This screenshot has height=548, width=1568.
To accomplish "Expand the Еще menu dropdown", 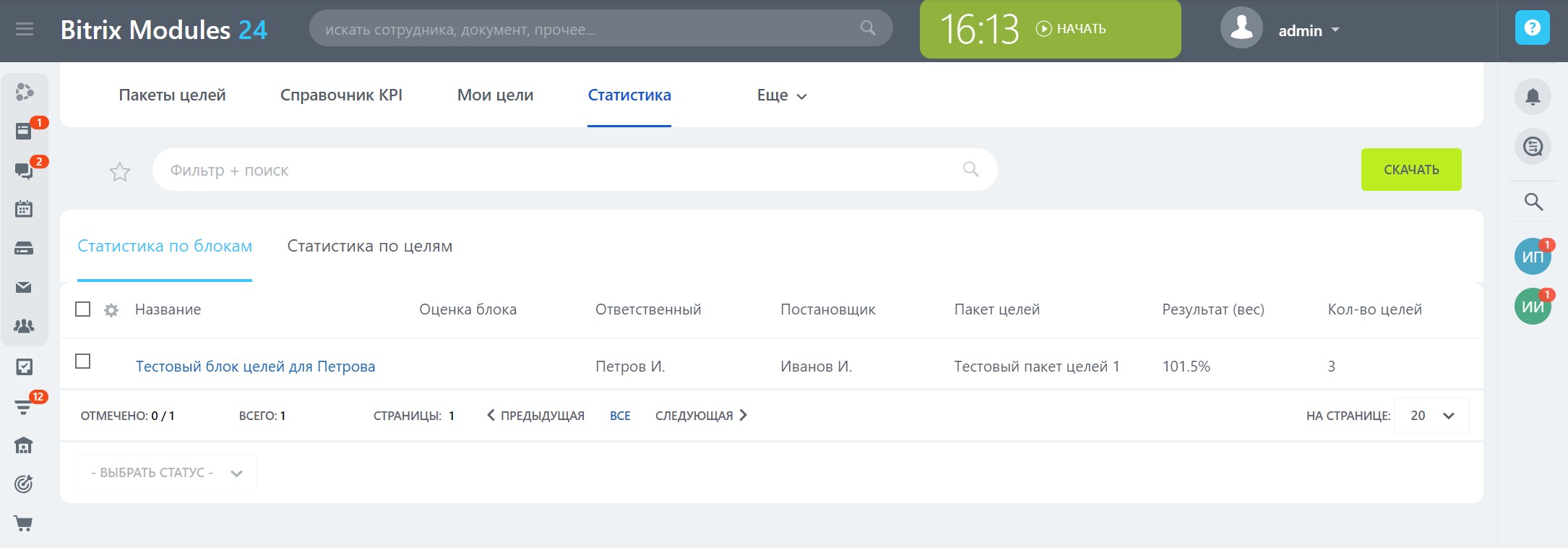I will (781, 95).
